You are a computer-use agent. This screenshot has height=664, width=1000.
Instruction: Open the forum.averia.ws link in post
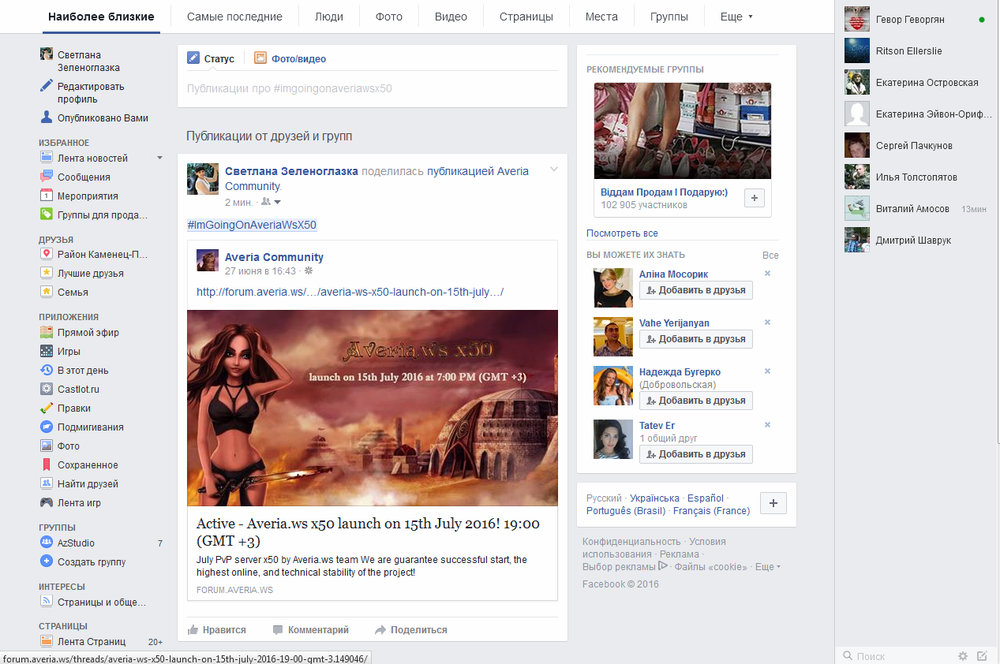coord(350,292)
